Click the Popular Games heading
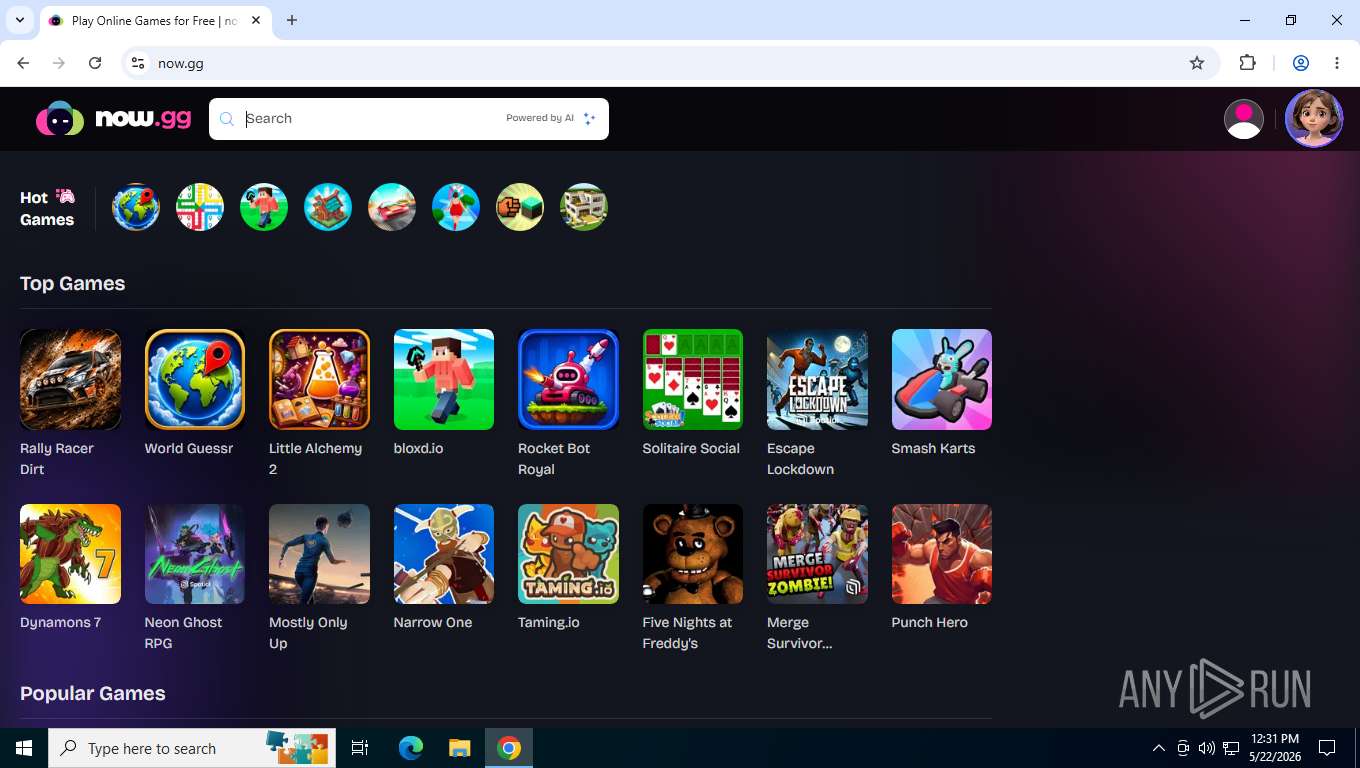 point(93,693)
